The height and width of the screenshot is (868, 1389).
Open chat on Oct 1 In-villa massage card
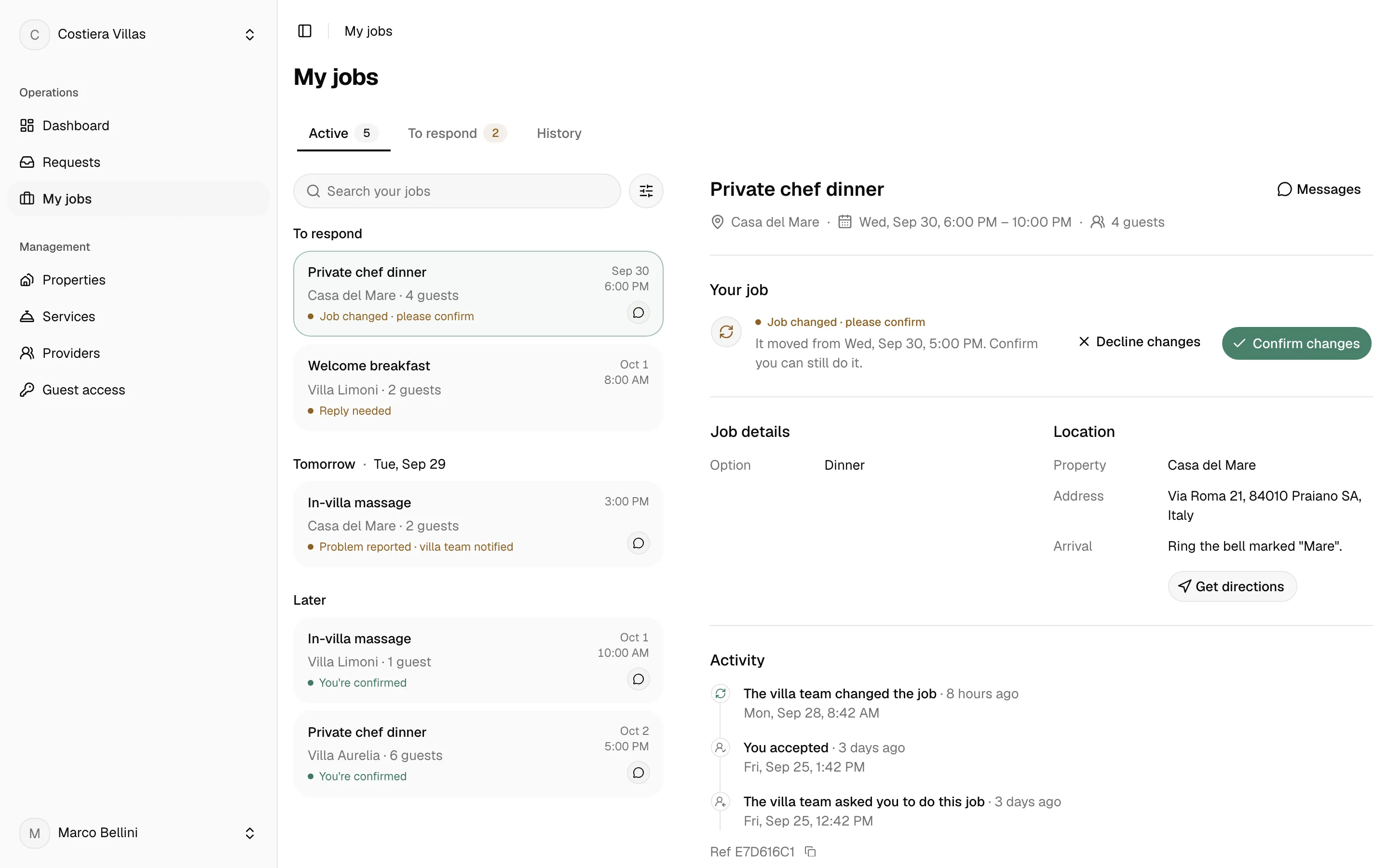point(638,679)
